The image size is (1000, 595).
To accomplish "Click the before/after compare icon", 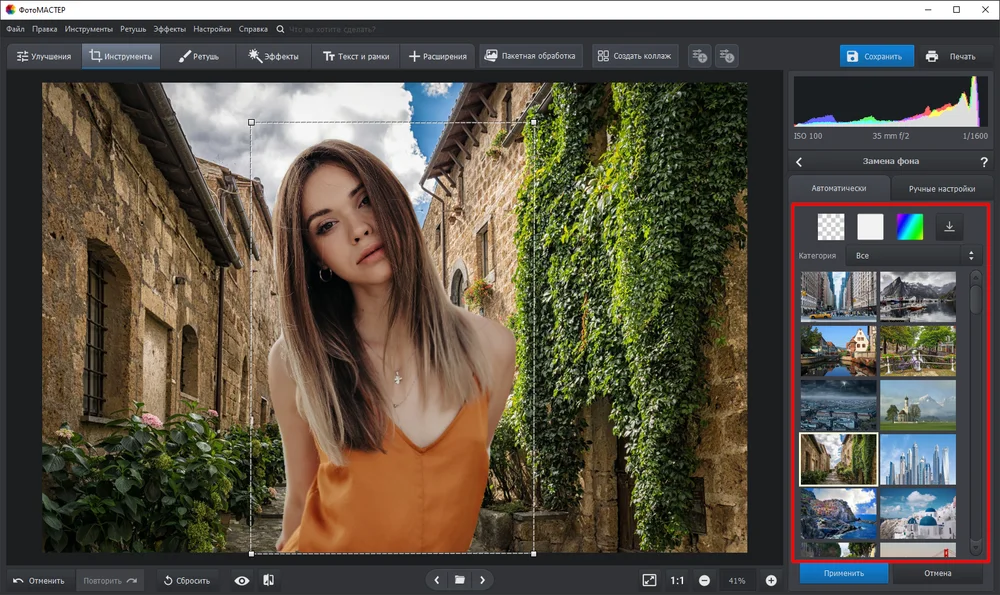I will pyautogui.click(x=268, y=580).
